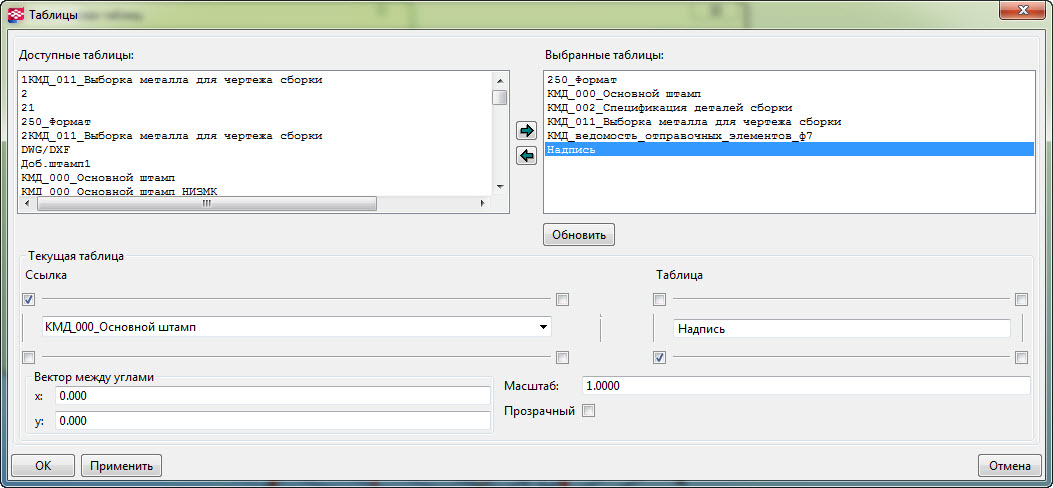Click the Масштаб input field
Screen dimensions: 1053x488
pyautogui.click(x=805, y=386)
